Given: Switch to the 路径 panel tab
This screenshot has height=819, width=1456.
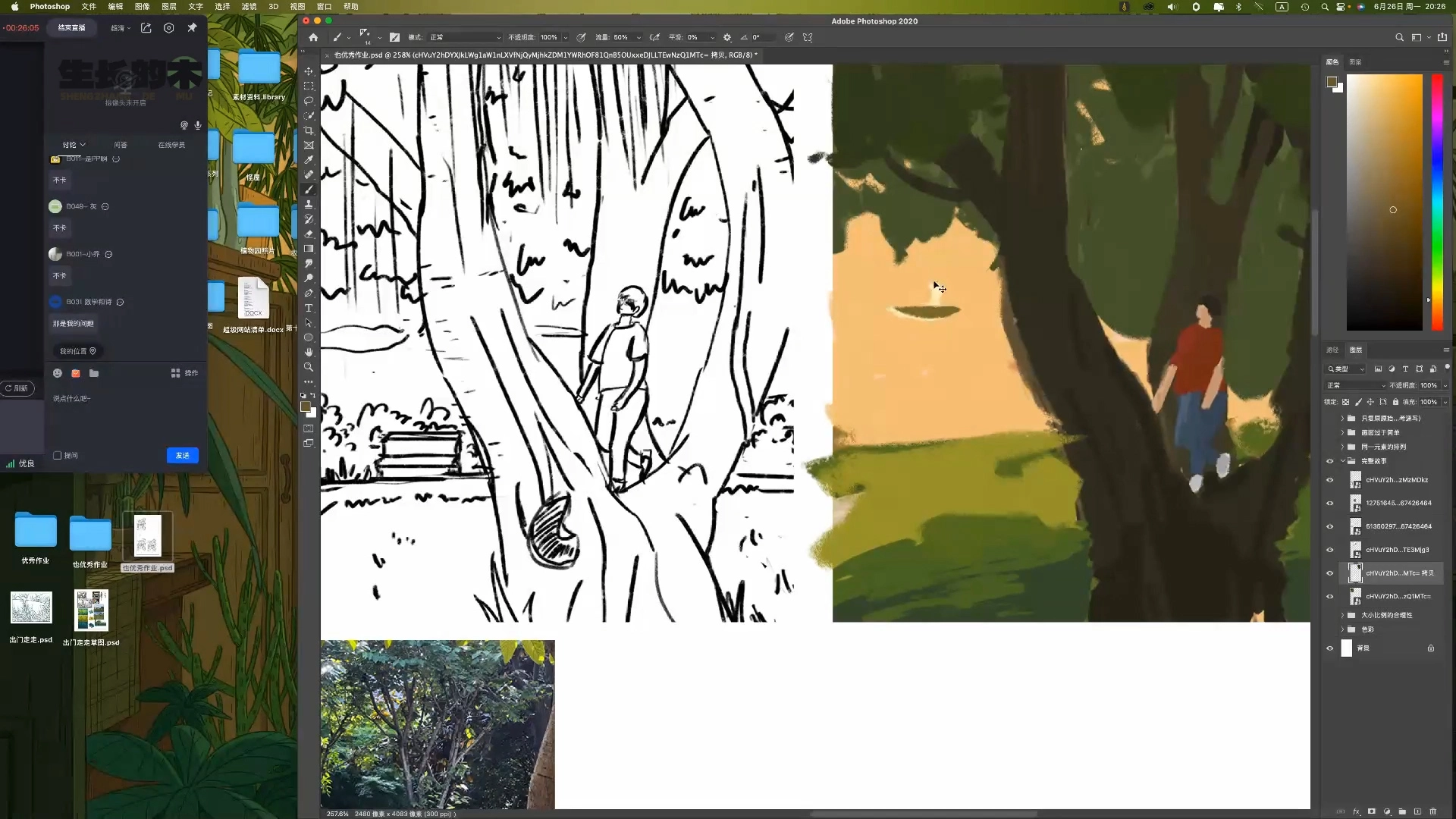Looking at the screenshot, I should point(1332,350).
